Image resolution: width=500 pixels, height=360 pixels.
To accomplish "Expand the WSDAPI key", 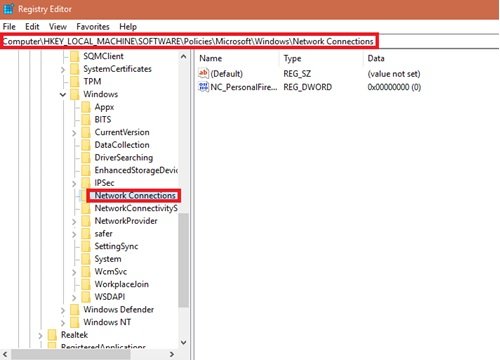I will click(74, 298).
